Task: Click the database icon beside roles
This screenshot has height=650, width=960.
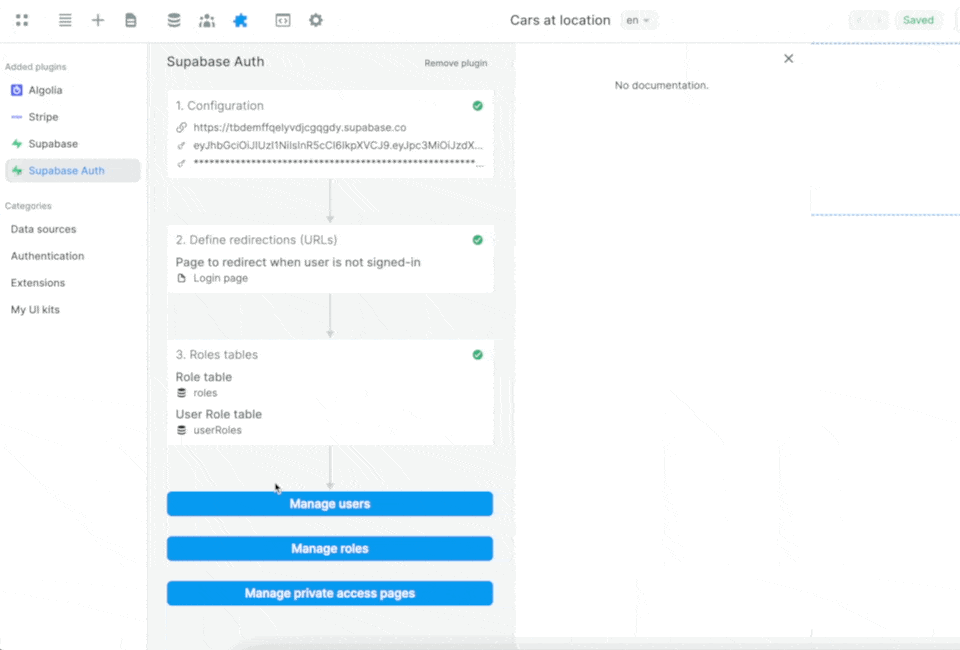Action: [181, 393]
